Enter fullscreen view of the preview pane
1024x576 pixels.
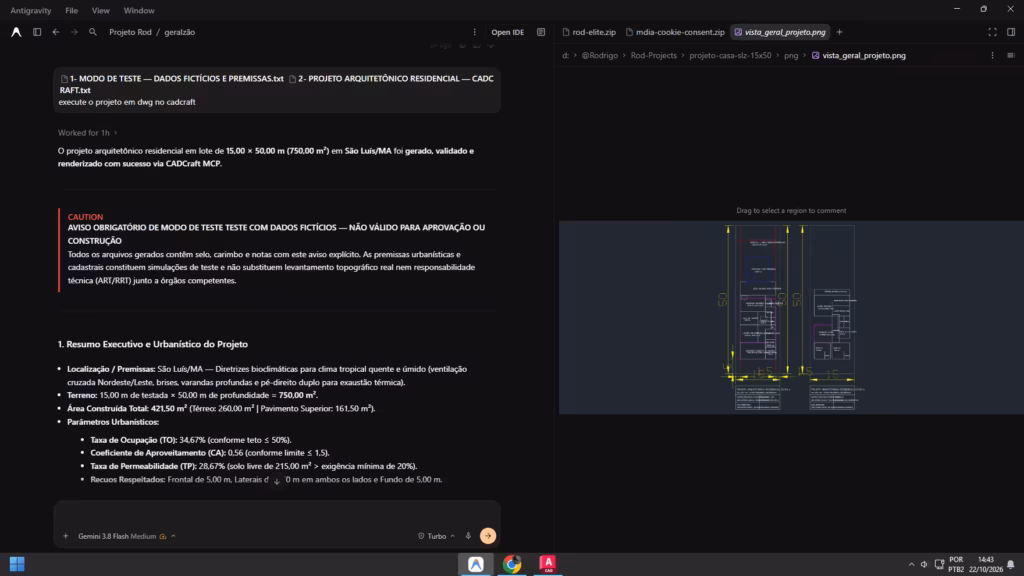[993, 32]
